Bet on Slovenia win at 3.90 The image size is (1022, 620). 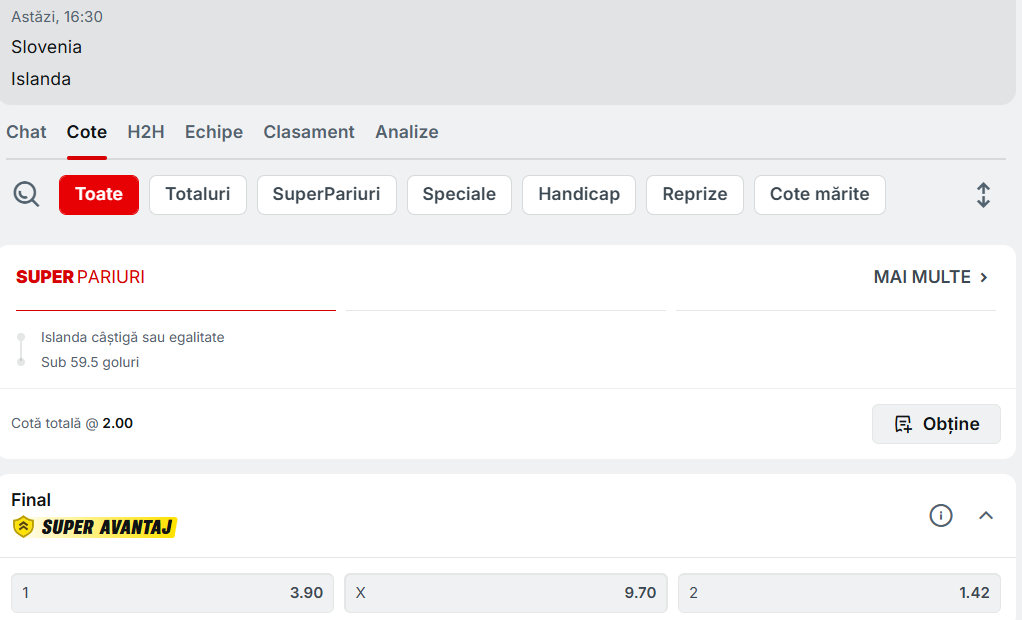[173, 593]
